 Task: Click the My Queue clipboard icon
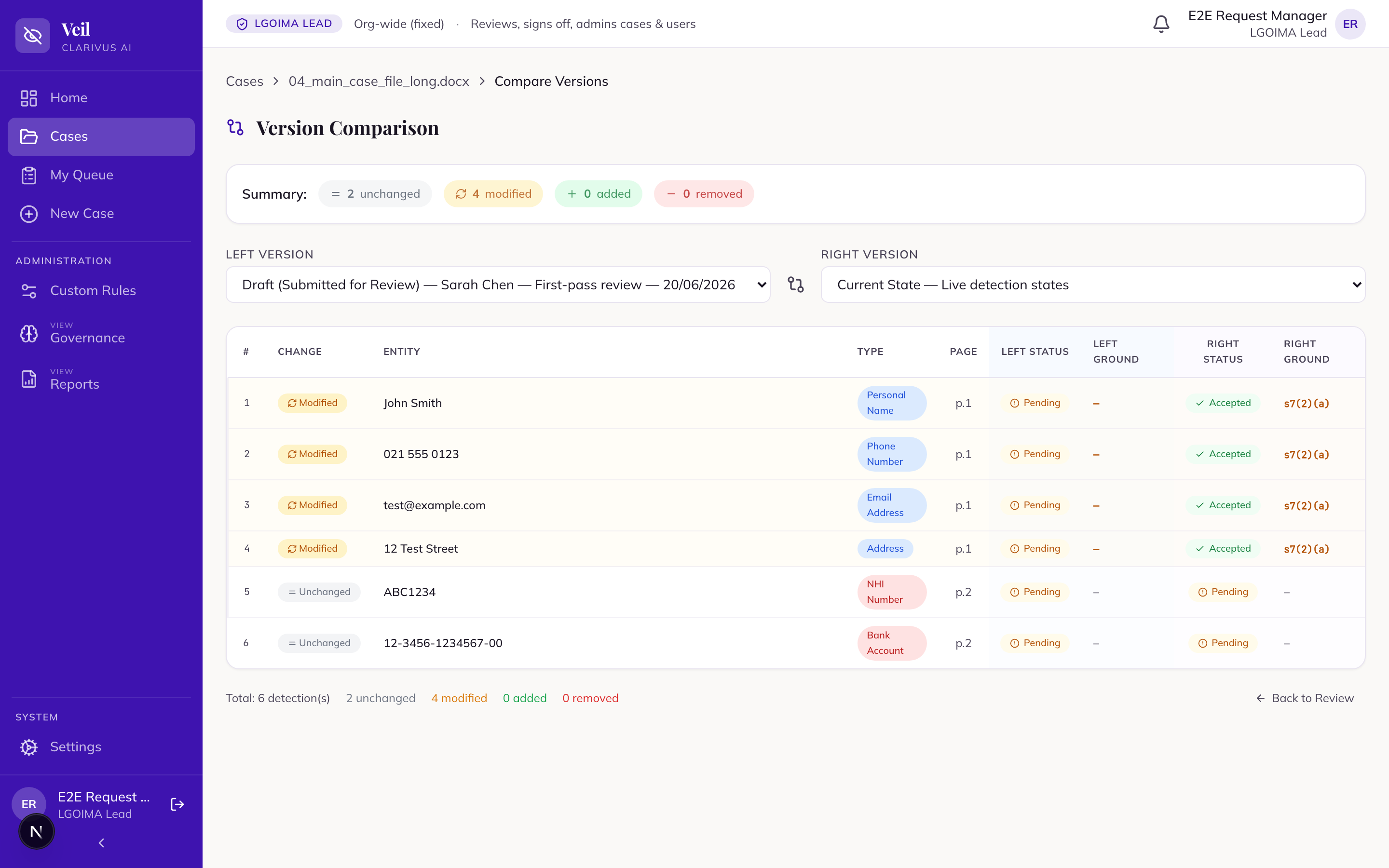click(29, 175)
